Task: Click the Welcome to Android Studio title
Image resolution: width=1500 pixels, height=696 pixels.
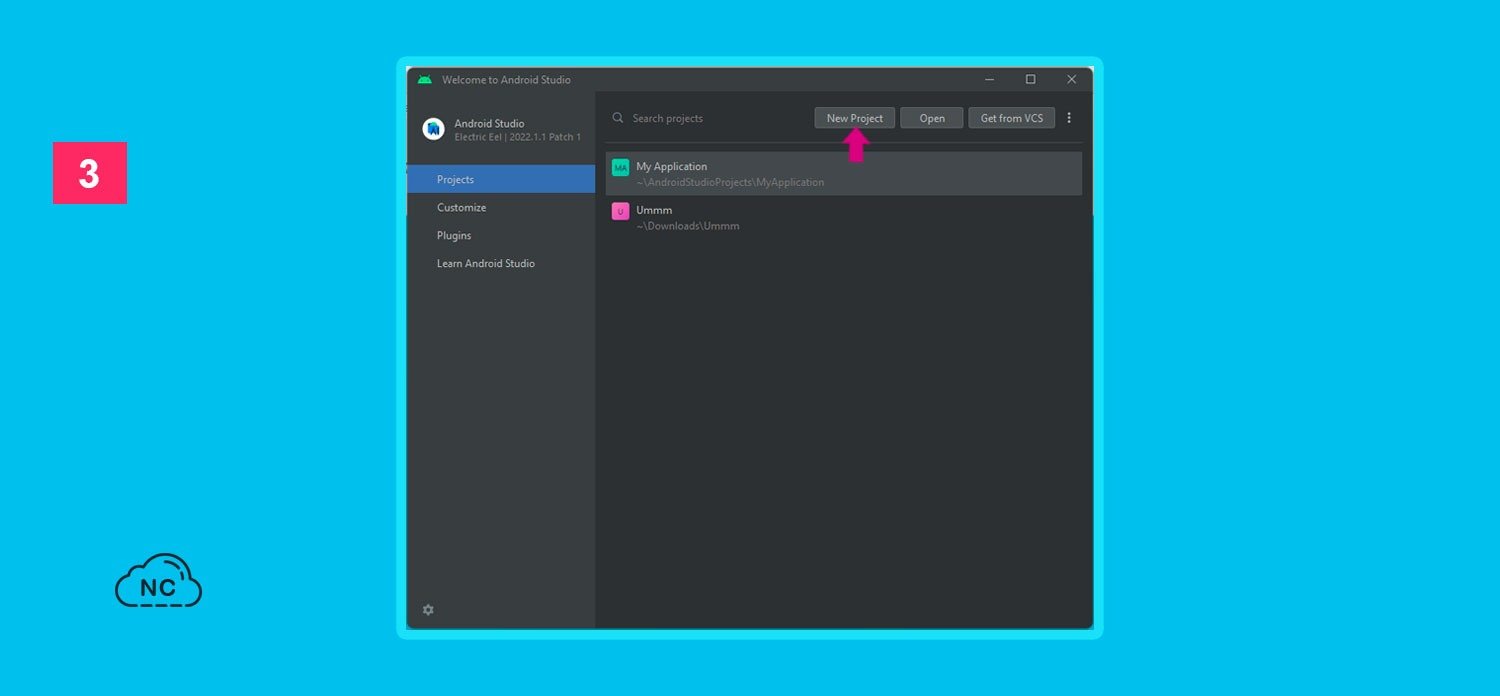Action: pyautogui.click(x=506, y=80)
